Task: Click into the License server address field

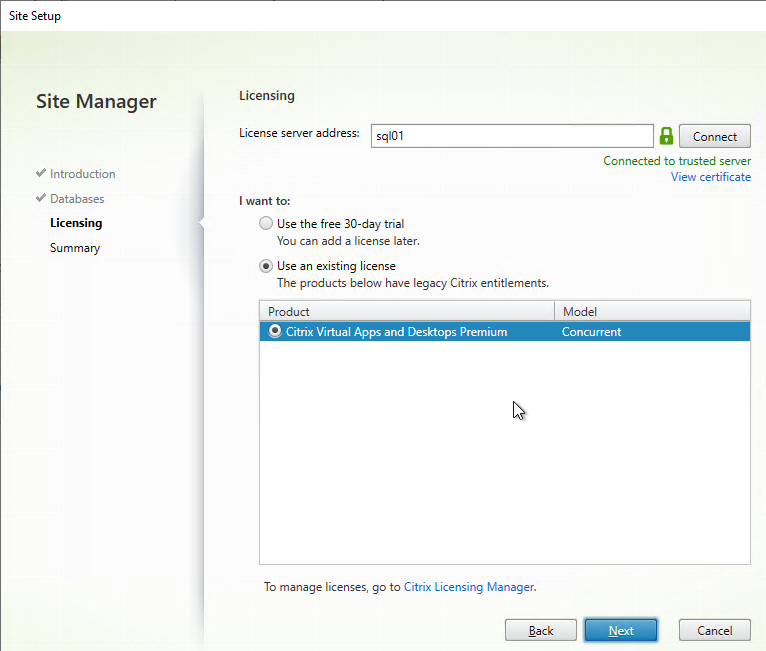Action: pyautogui.click(x=511, y=136)
